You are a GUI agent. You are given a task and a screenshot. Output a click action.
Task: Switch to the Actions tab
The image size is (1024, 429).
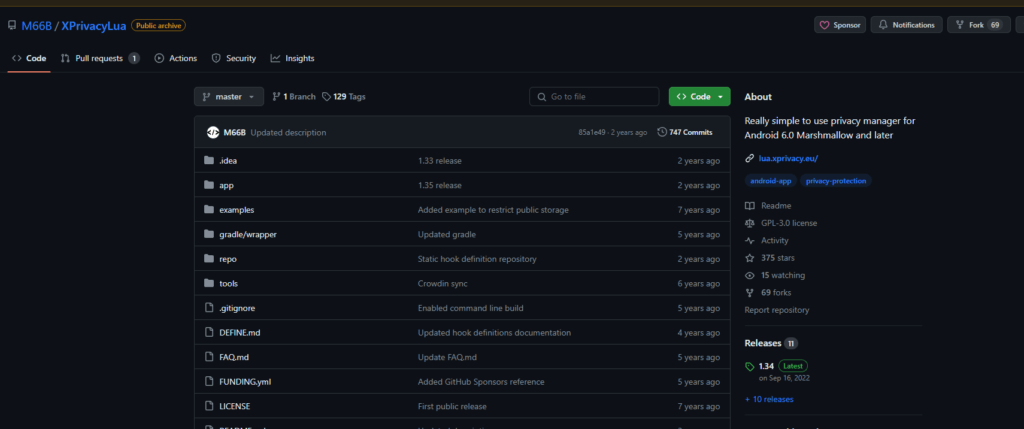(x=176, y=58)
